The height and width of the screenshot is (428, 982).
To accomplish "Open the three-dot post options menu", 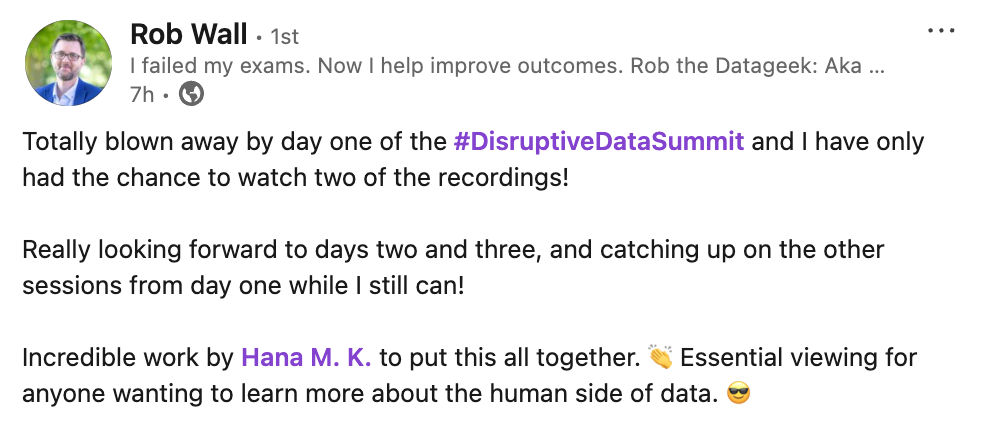I will tap(941, 30).
